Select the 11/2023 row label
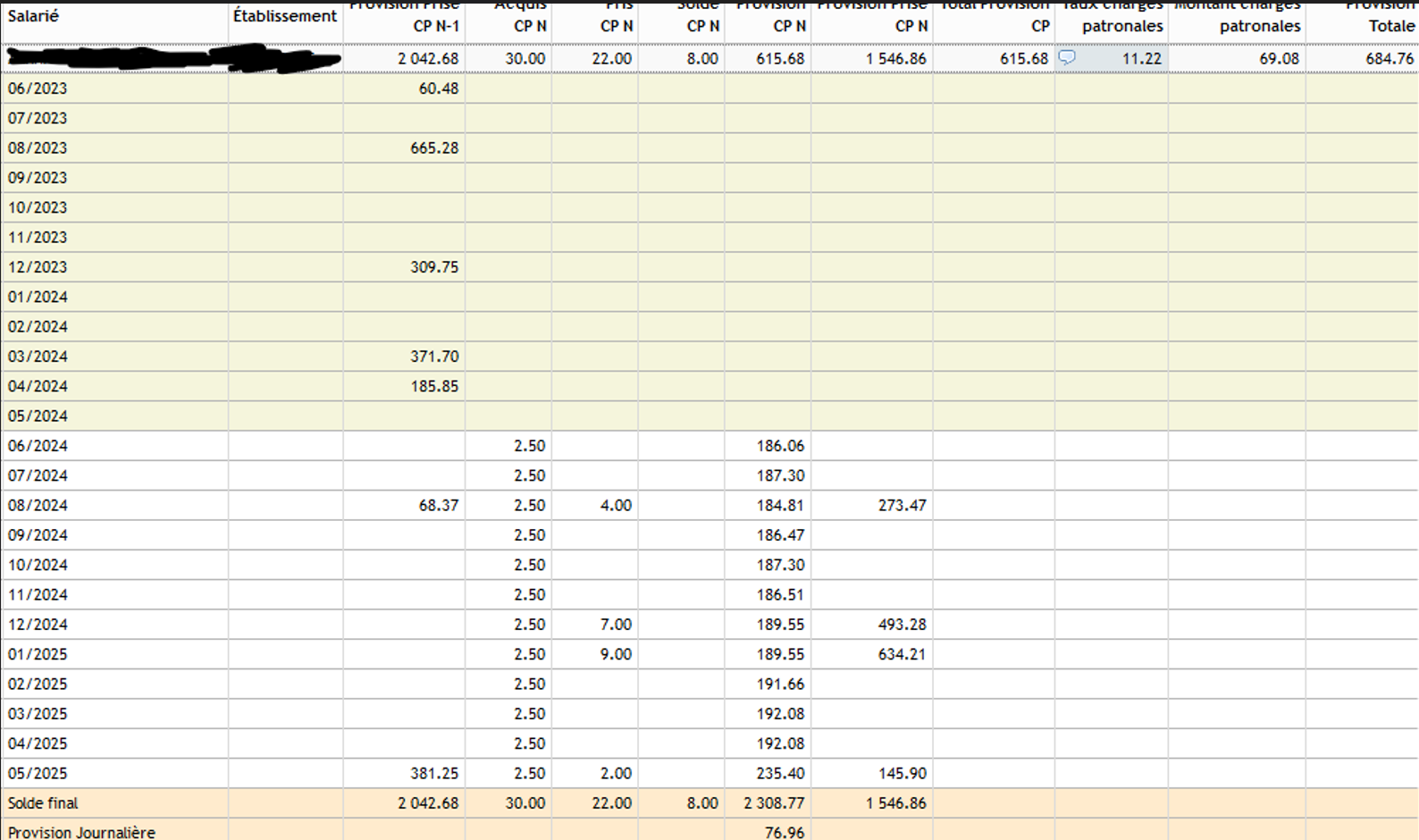The height and width of the screenshot is (840, 1419). pos(38,237)
